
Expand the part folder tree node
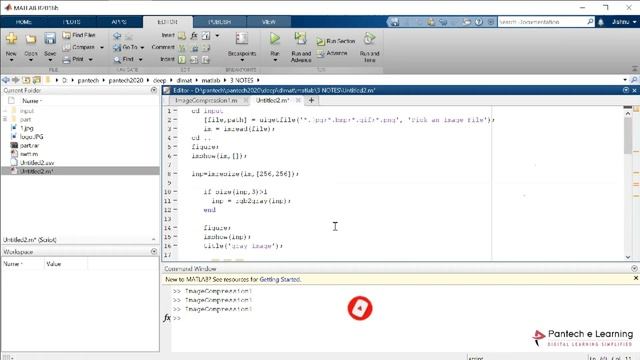[5, 120]
